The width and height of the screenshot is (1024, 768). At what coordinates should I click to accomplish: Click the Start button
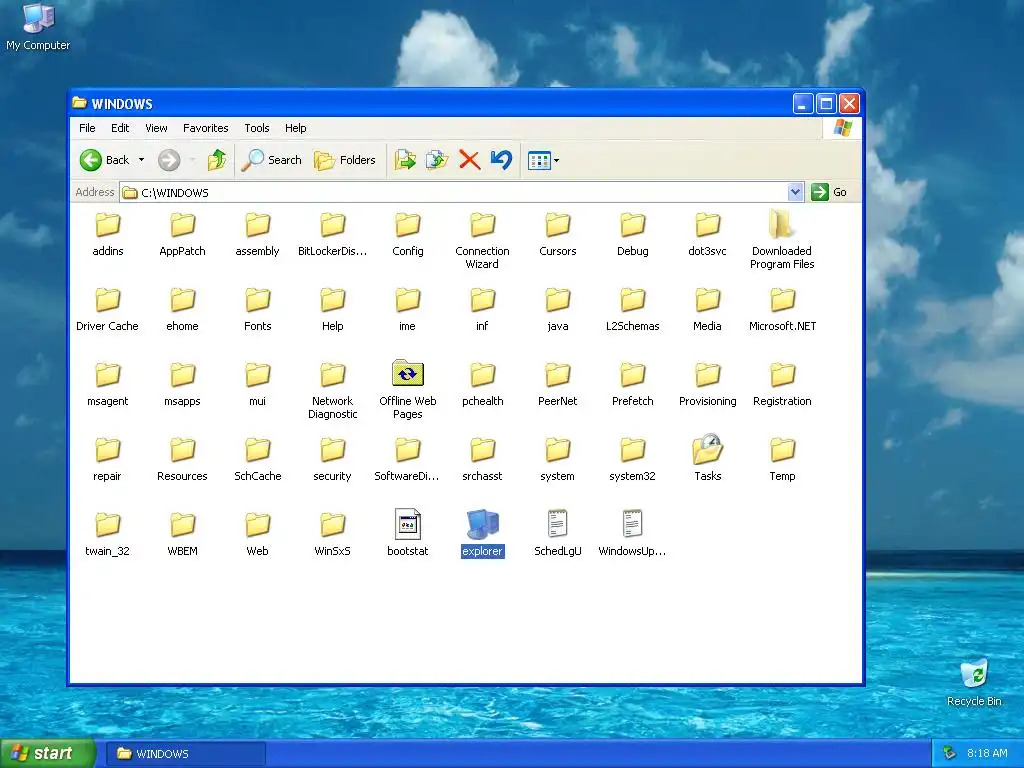click(x=47, y=753)
